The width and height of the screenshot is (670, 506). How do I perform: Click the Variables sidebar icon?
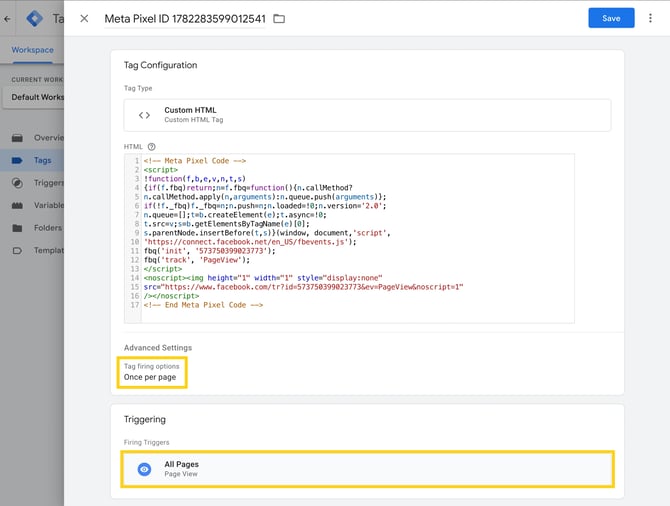[x=17, y=206]
